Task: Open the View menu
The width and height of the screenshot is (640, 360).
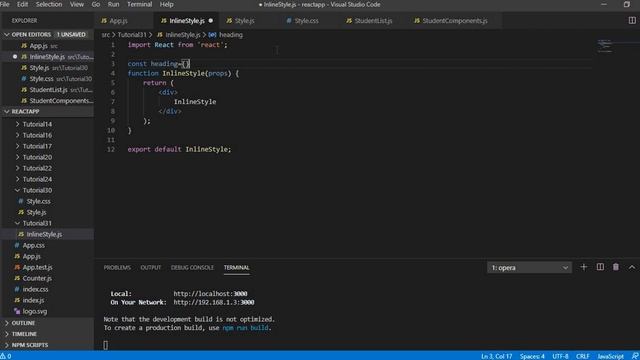Action: click(77, 4)
